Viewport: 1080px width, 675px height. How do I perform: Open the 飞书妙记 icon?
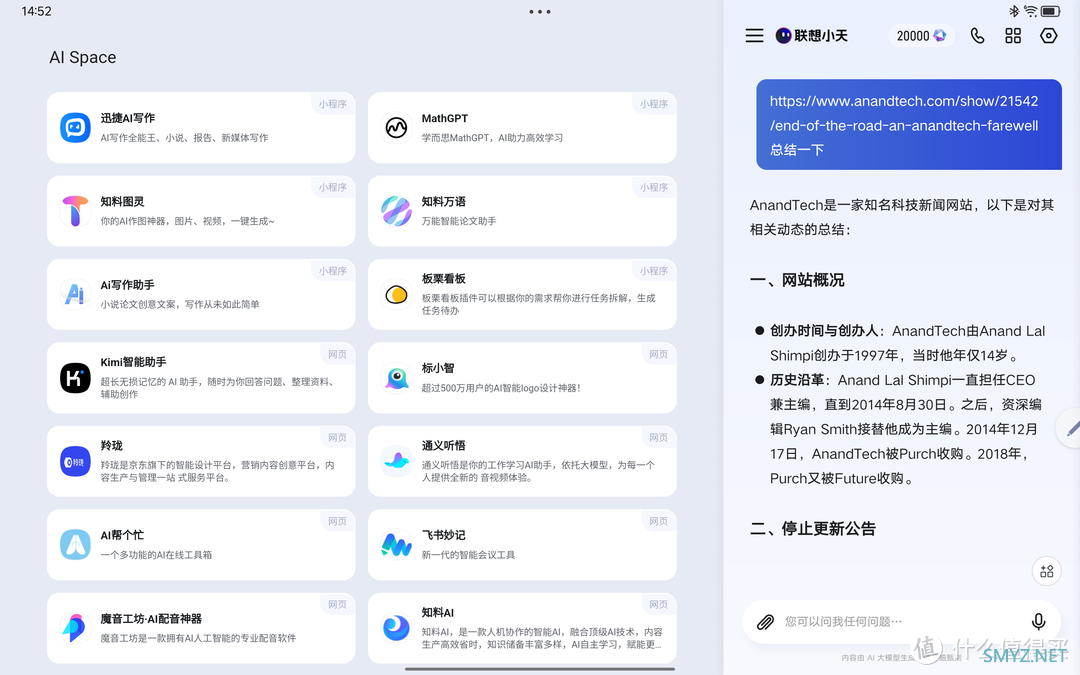click(x=396, y=545)
